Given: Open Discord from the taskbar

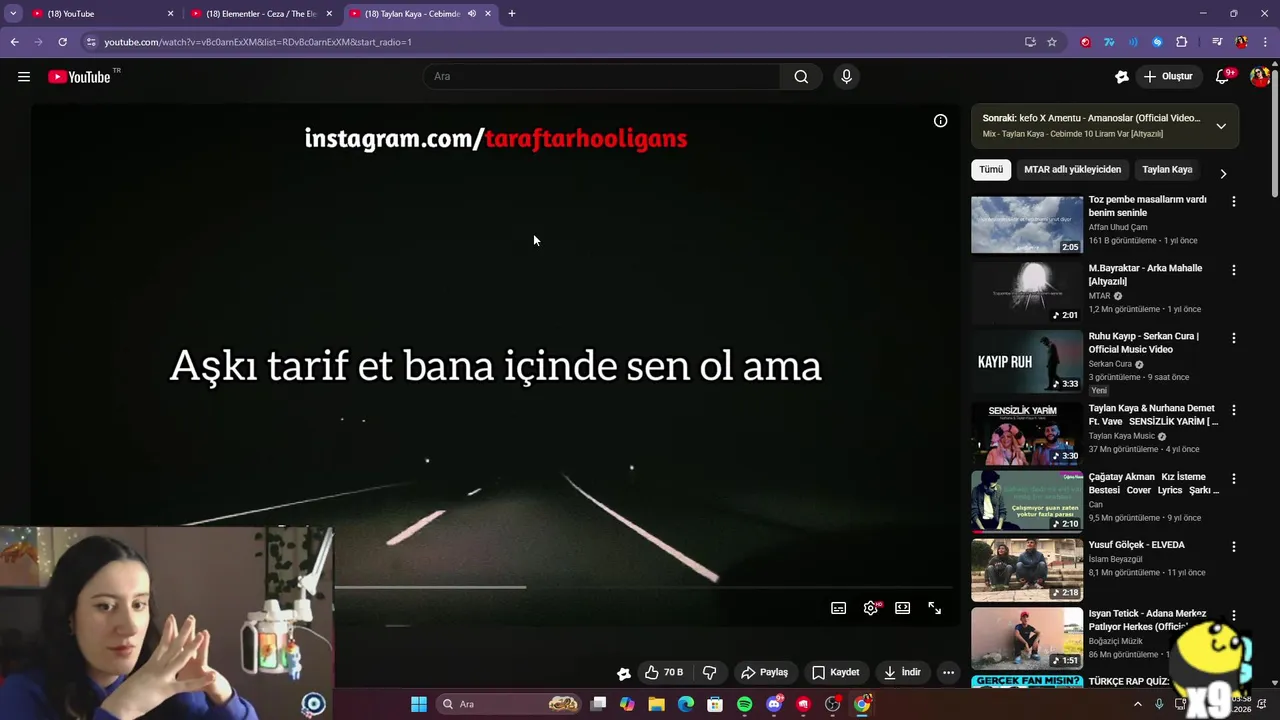Looking at the screenshot, I should coord(774,704).
